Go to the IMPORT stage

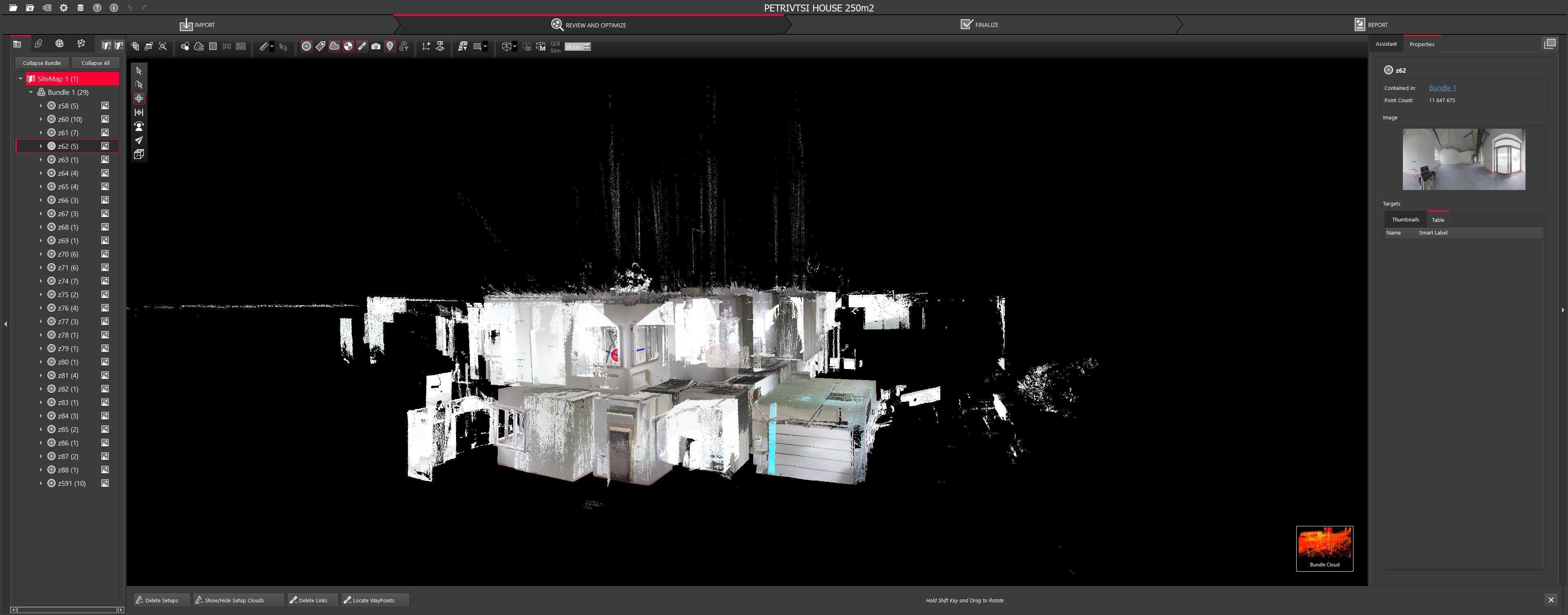197,25
